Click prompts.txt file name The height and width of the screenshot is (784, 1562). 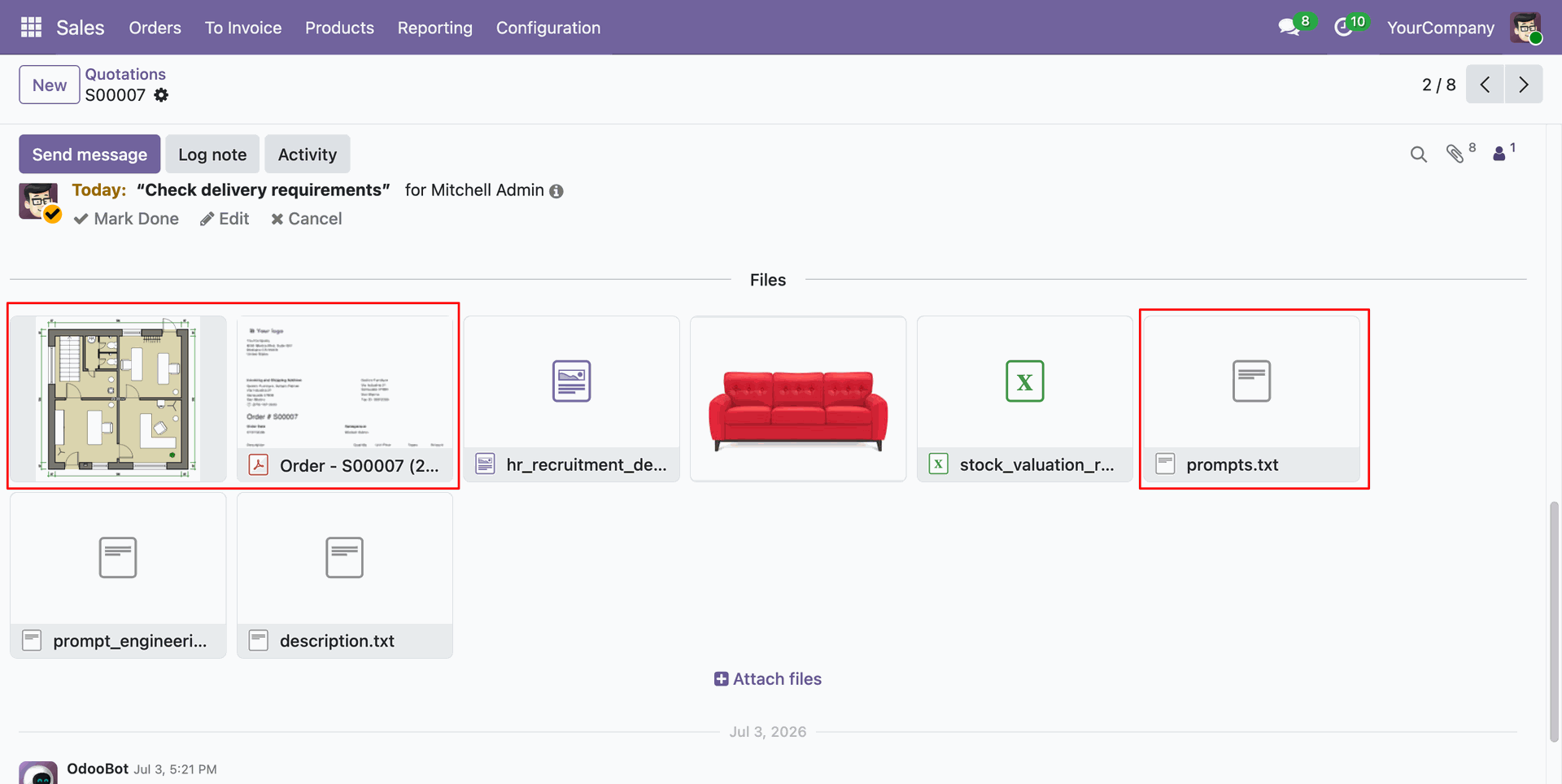click(x=1232, y=465)
